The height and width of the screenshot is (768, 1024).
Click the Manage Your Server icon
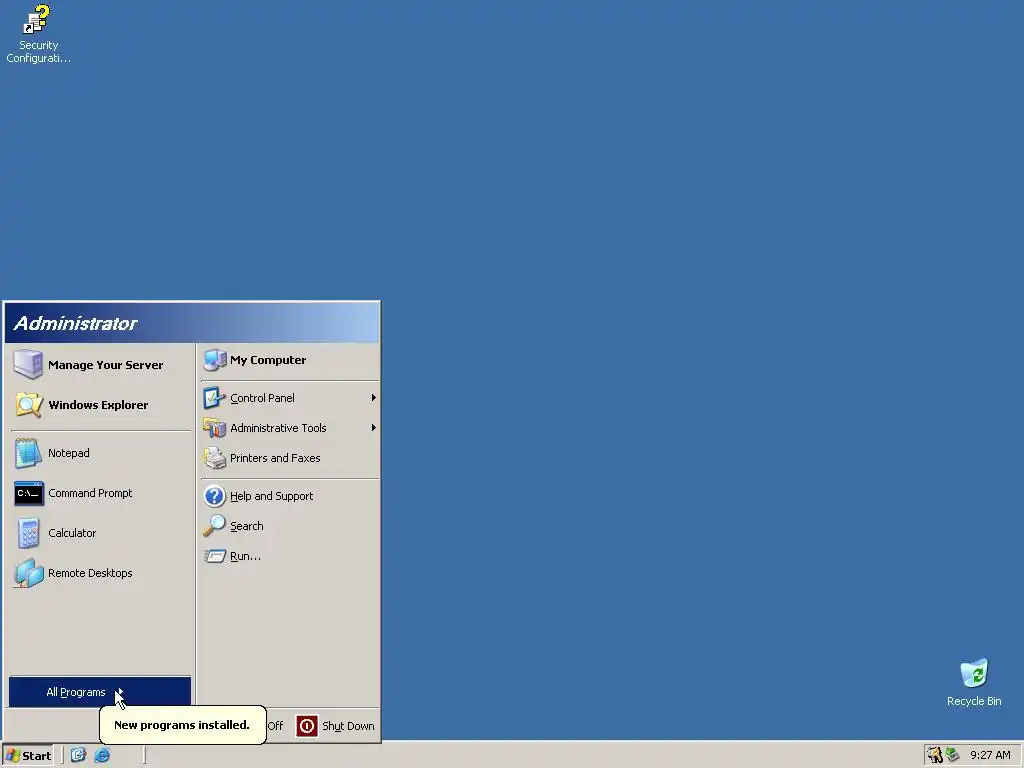pyautogui.click(x=28, y=364)
